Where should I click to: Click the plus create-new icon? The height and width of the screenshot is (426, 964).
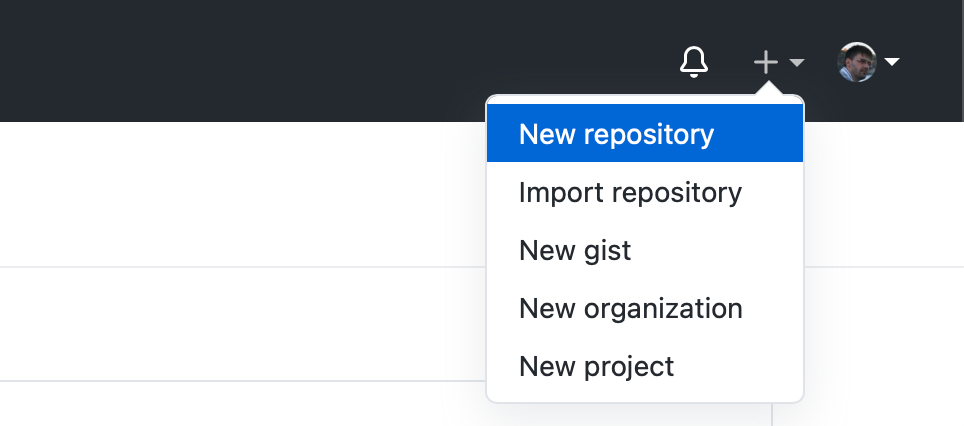[x=765, y=62]
